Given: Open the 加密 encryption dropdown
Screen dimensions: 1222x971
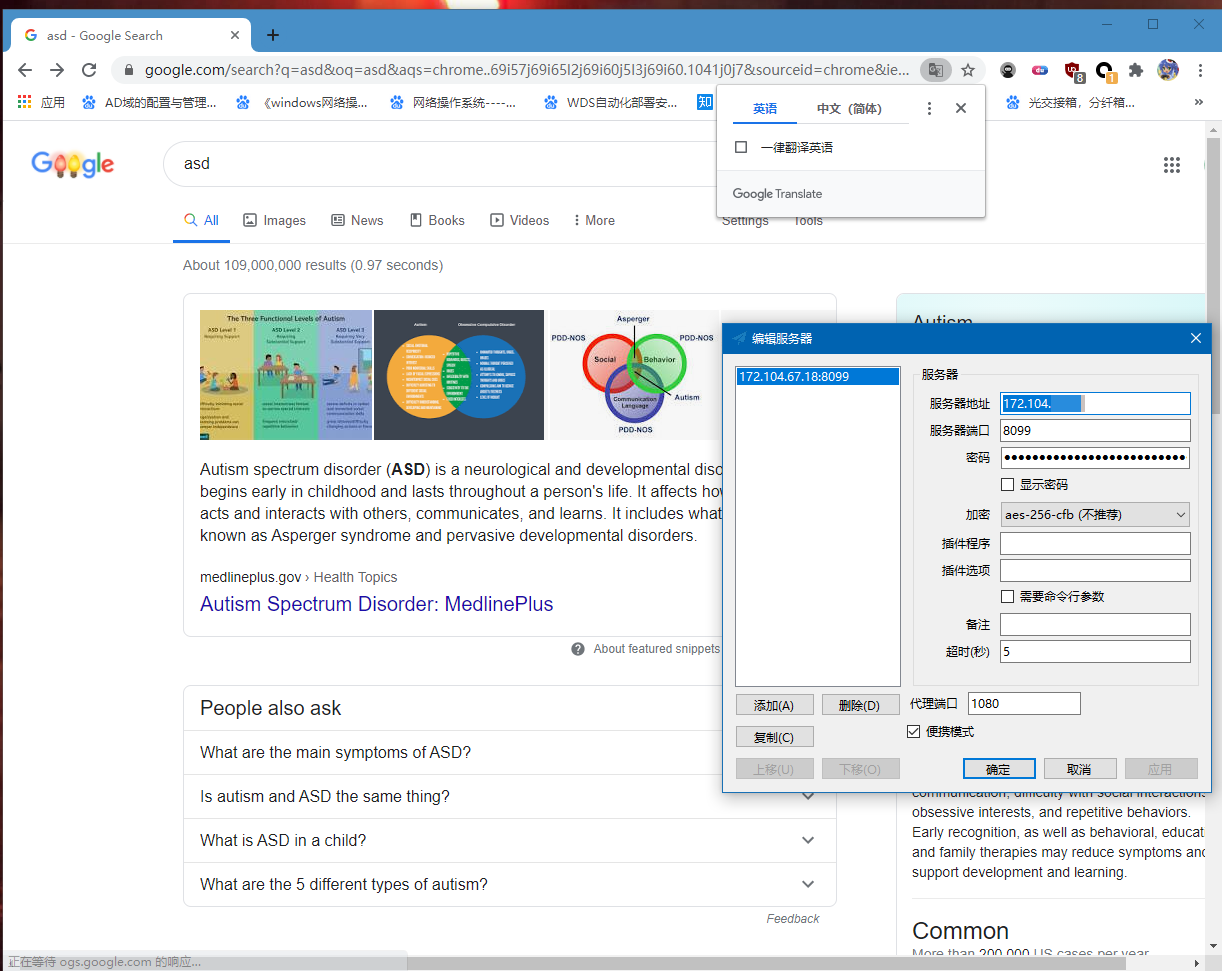Looking at the screenshot, I should pyautogui.click(x=1095, y=515).
